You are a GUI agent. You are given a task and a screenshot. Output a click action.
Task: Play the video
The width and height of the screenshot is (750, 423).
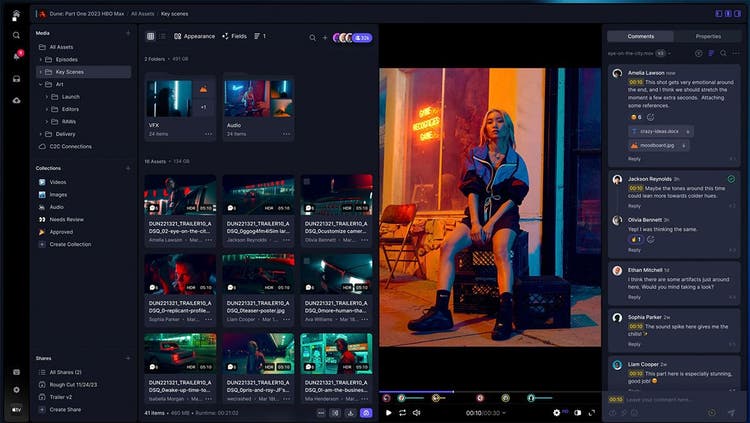click(x=388, y=412)
